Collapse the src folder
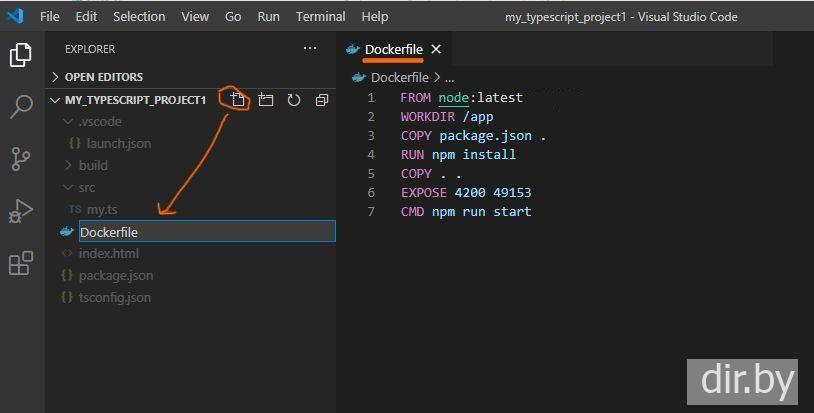 (86, 188)
